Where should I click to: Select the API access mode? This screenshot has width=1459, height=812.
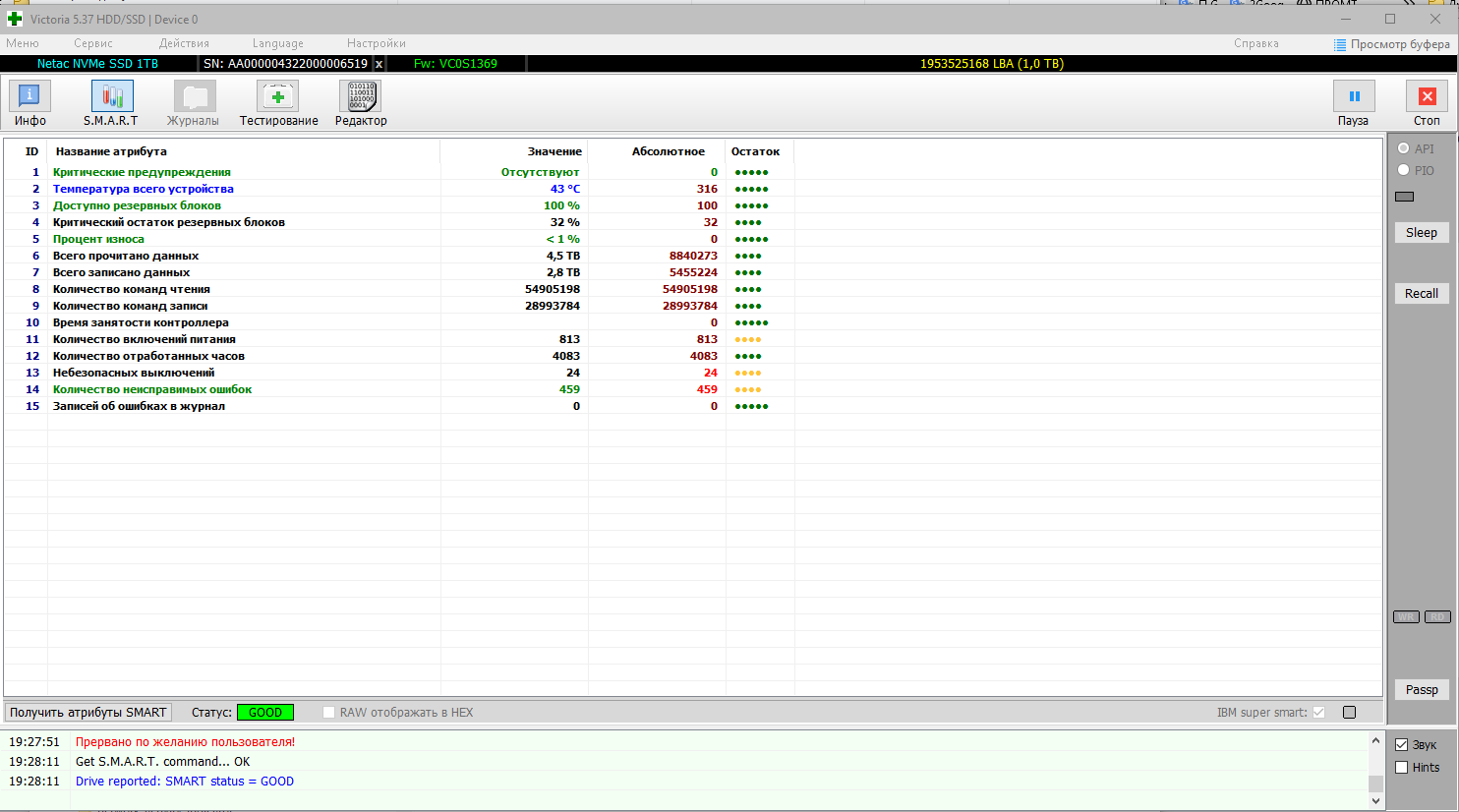(x=1404, y=148)
